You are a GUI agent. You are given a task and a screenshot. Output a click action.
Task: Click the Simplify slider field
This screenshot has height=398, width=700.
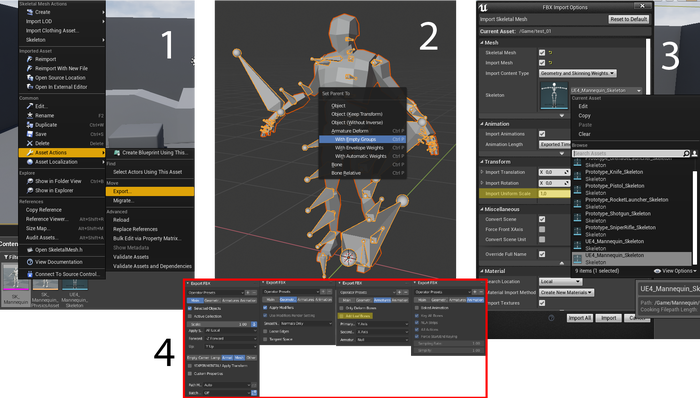[x=449, y=351]
